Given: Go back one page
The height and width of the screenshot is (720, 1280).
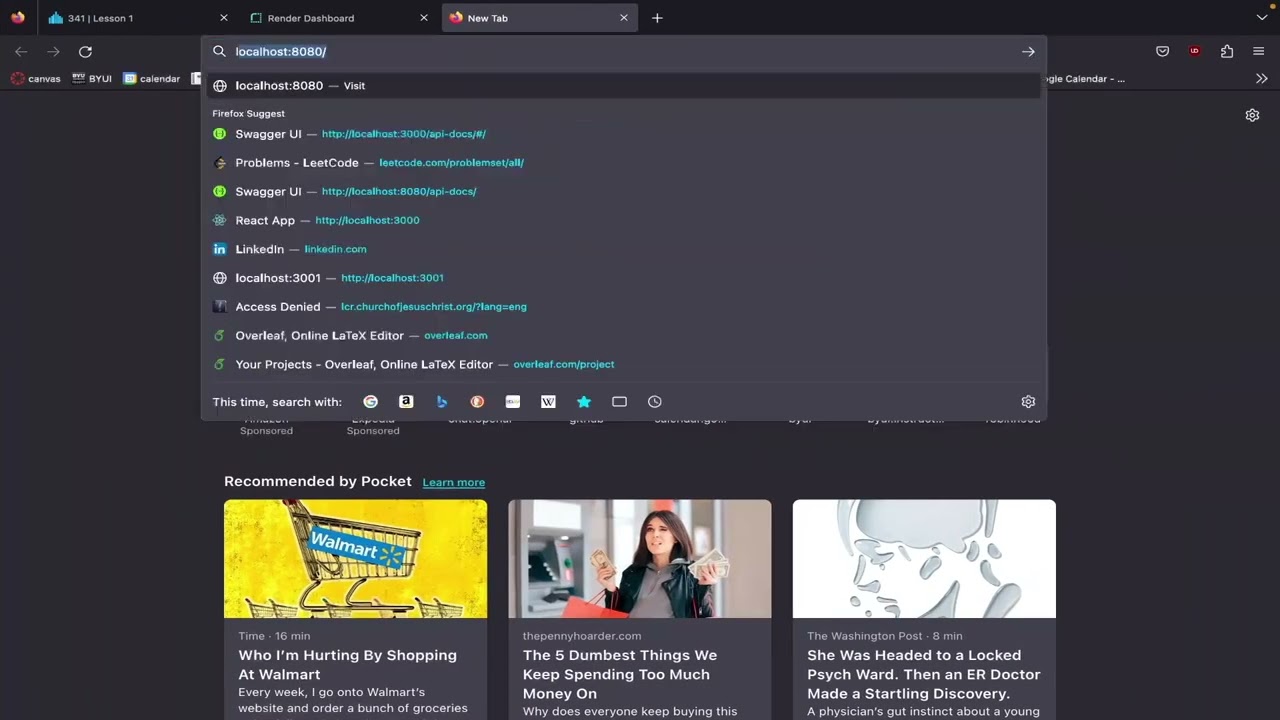Looking at the screenshot, I should [21, 52].
